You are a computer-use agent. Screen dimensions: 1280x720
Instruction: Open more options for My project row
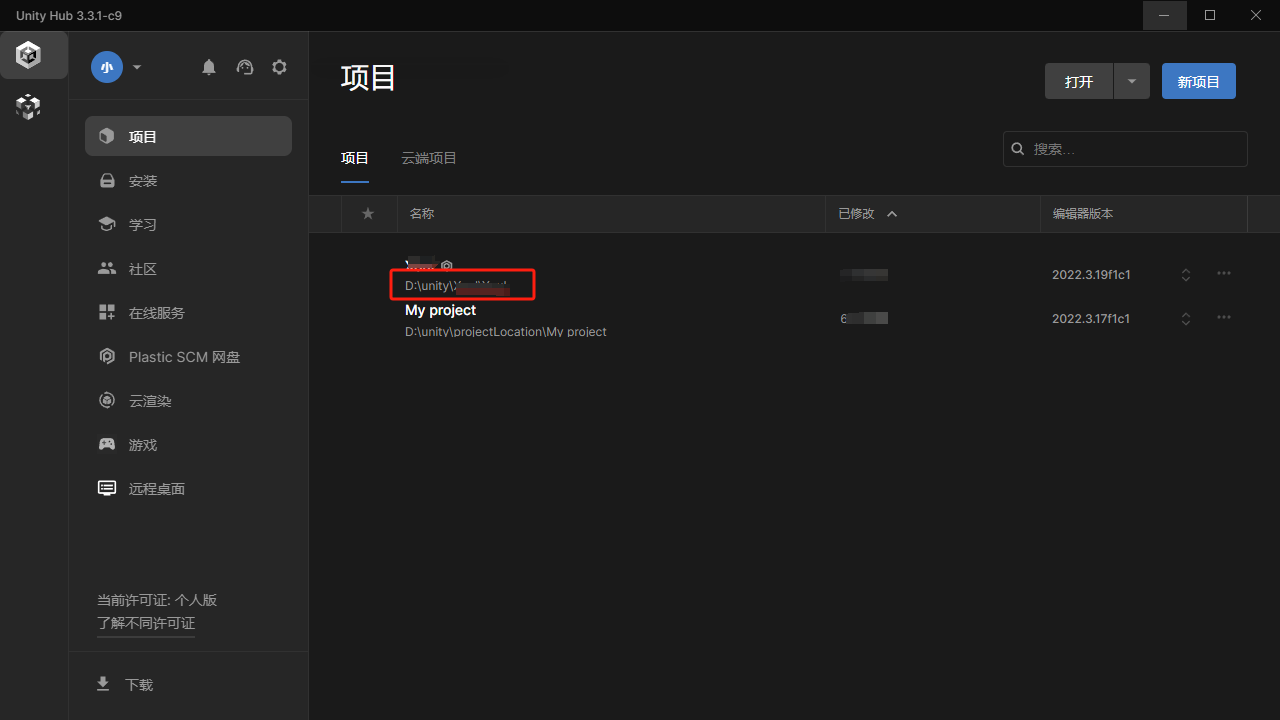(1224, 317)
